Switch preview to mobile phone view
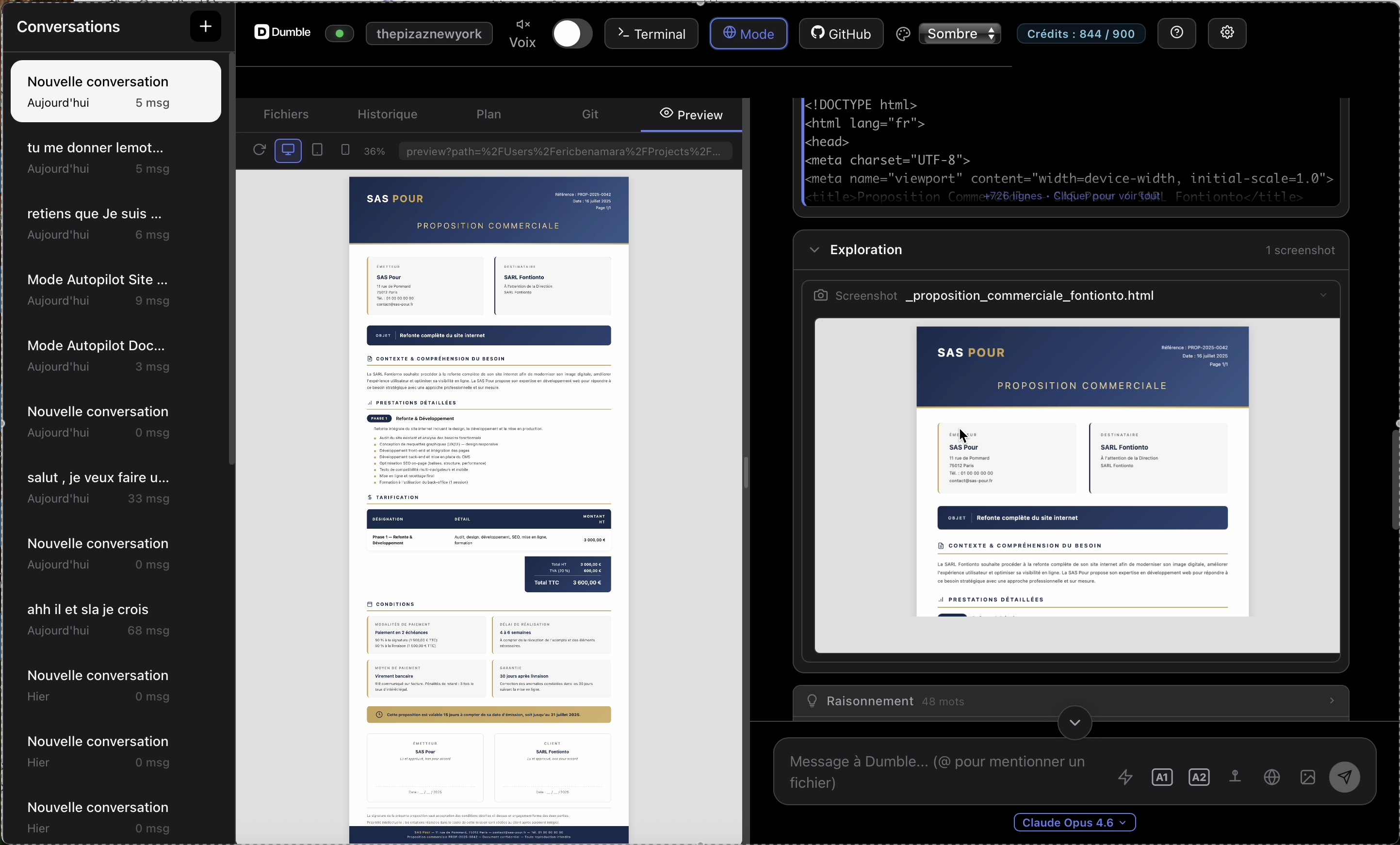 click(345, 149)
